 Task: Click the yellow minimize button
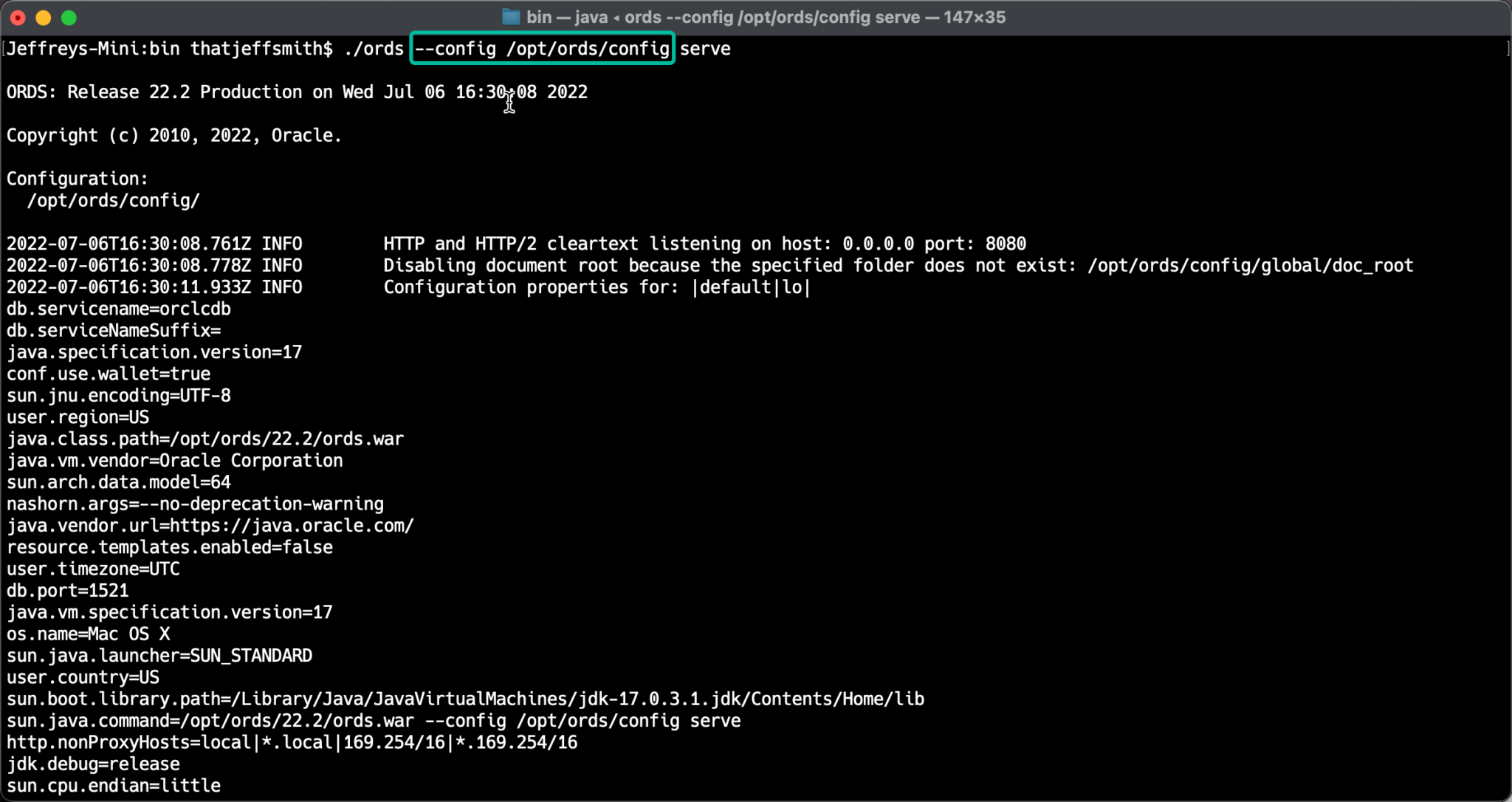click(x=44, y=16)
